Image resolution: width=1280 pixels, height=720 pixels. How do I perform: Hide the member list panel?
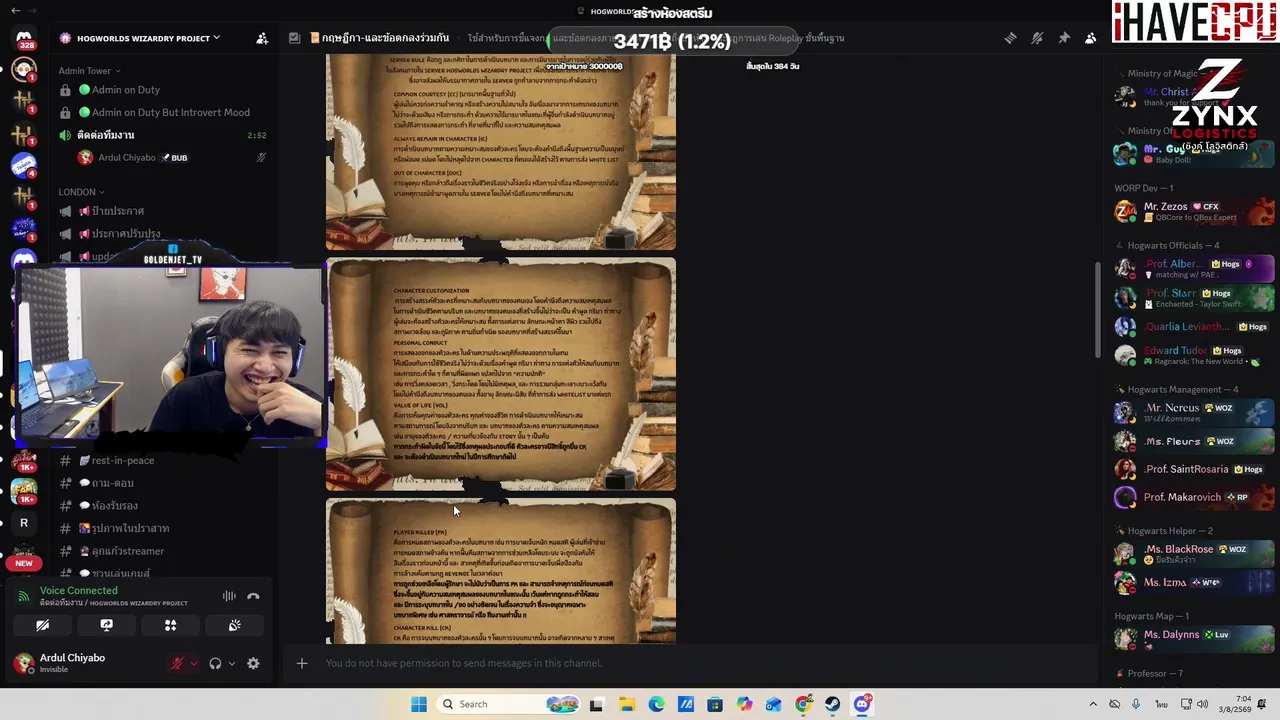(1091, 38)
